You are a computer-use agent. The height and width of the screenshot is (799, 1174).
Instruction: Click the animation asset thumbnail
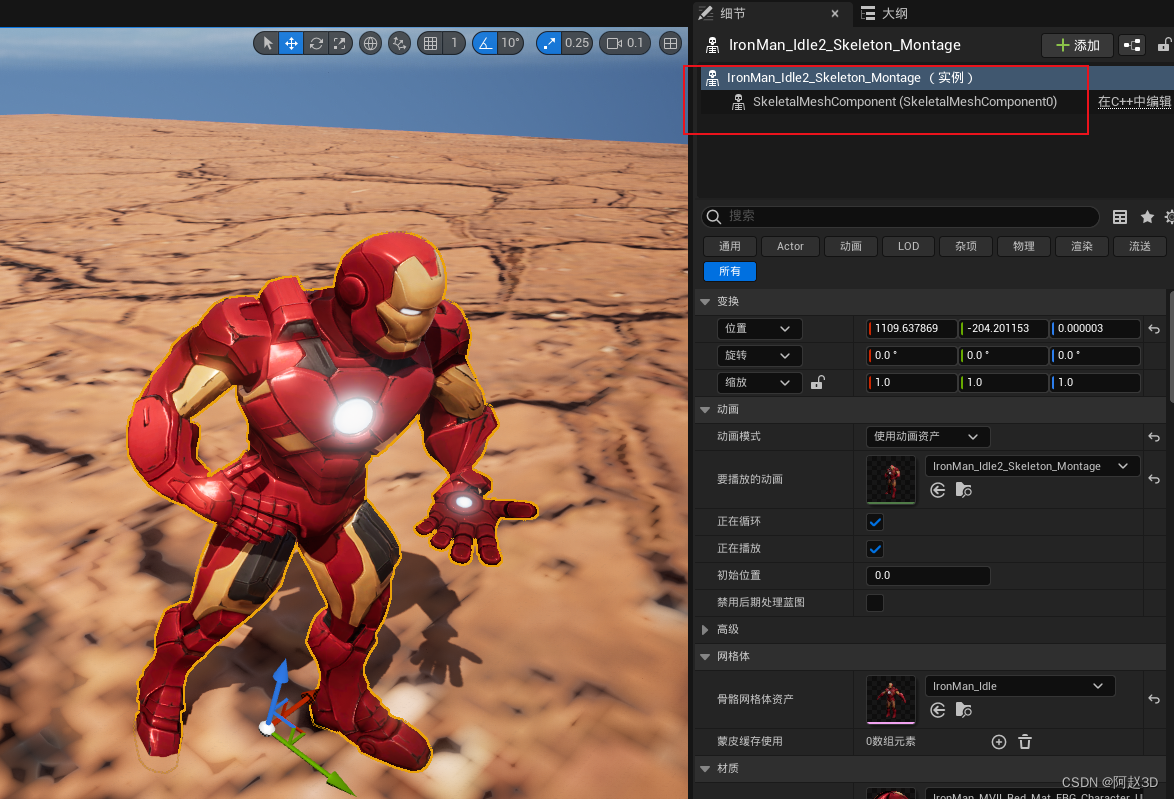(891, 480)
